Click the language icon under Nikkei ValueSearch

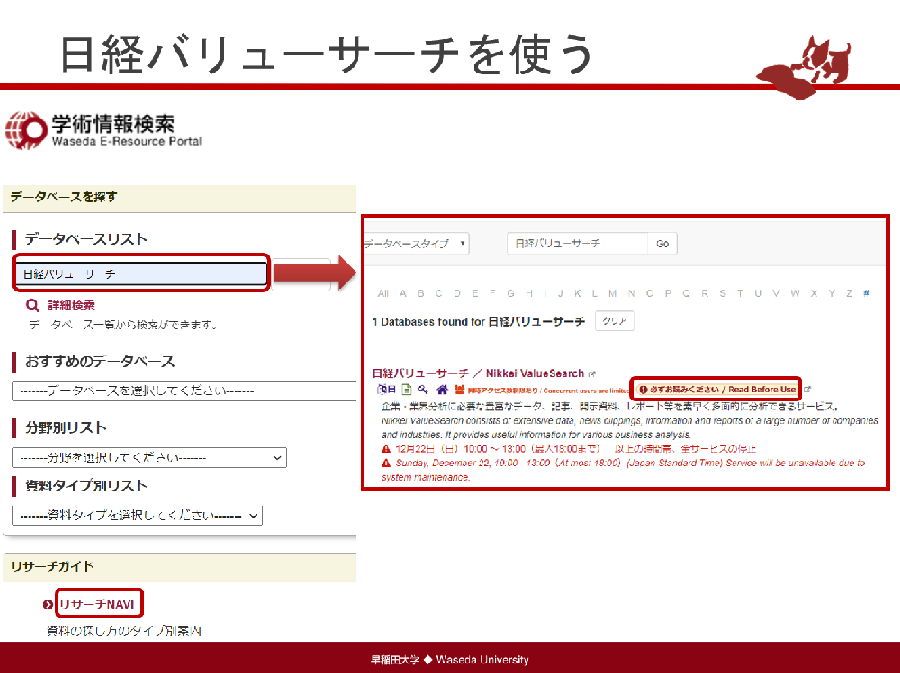click(386, 390)
